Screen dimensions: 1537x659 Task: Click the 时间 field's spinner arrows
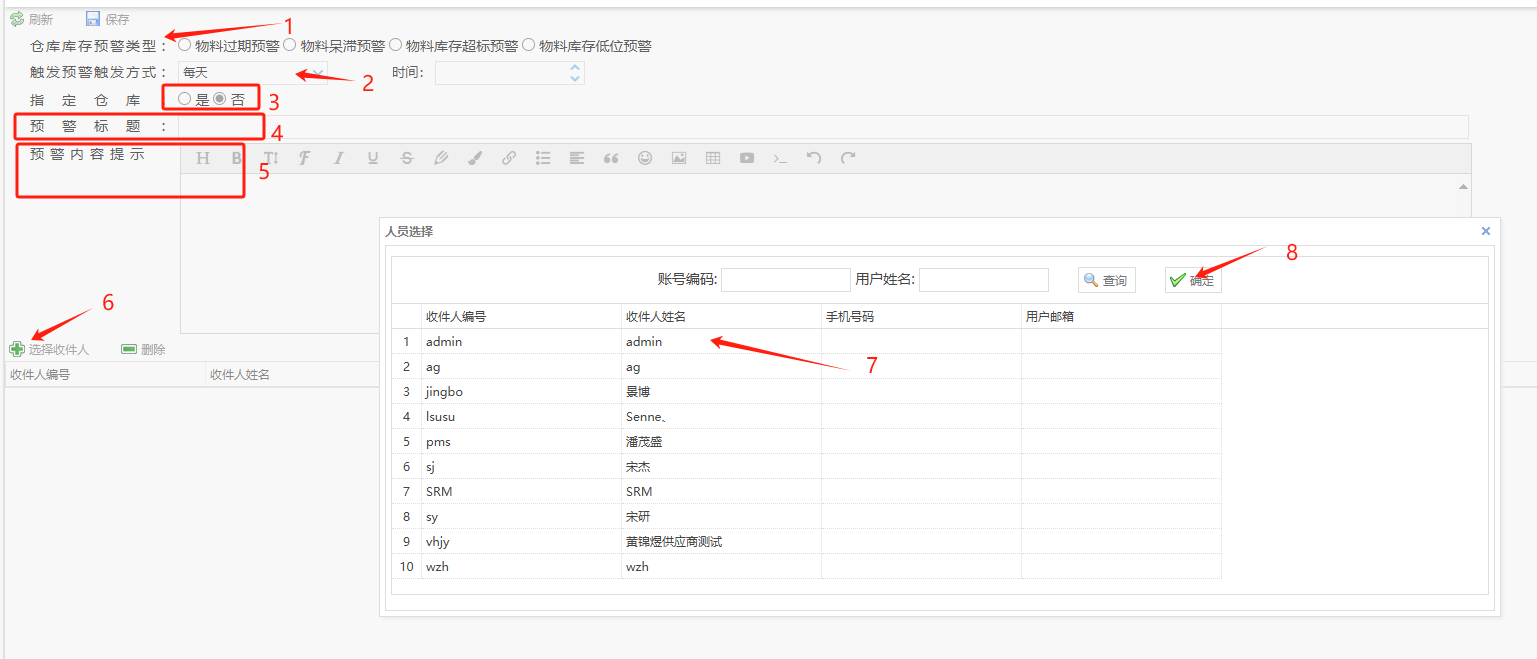coord(574,73)
